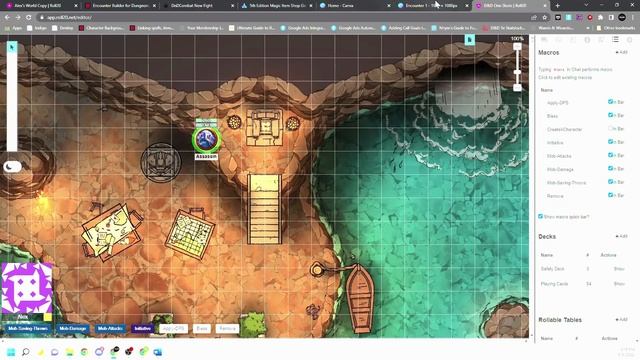
Task: Show the Playing Cards deck
Action: tap(619, 284)
